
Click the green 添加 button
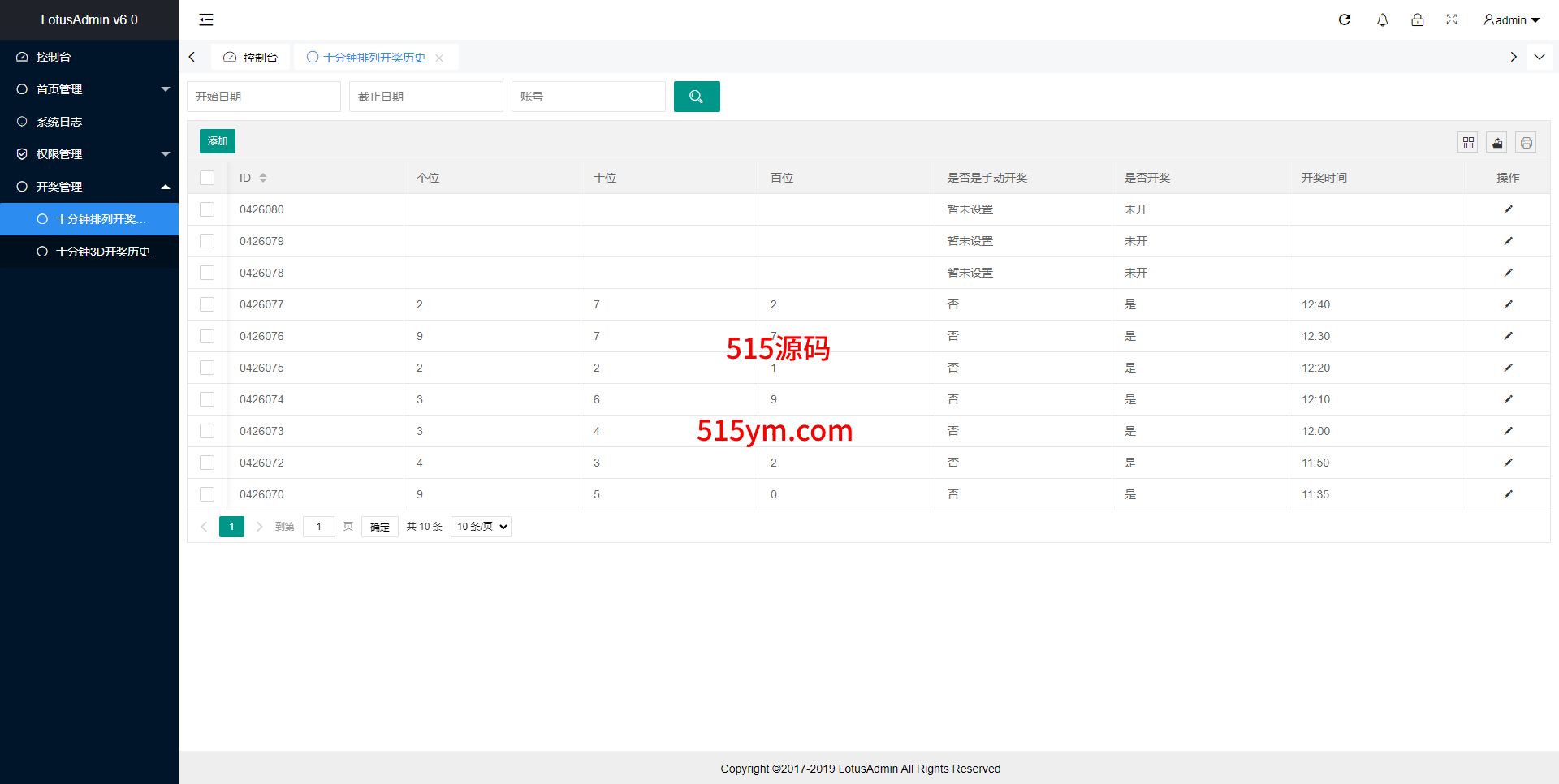tap(217, 141)
